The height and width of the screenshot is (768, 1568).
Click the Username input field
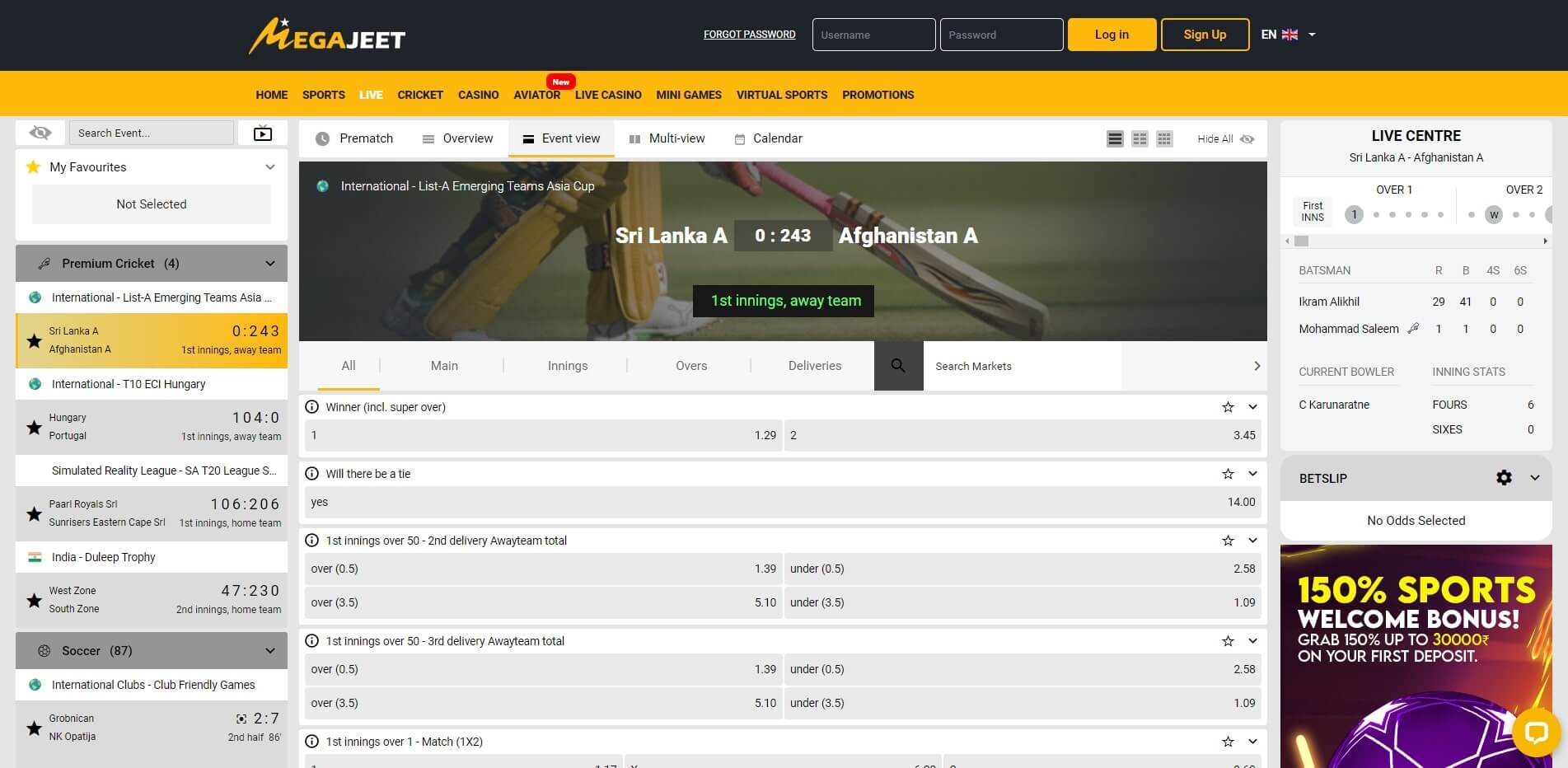coord(873,35)
